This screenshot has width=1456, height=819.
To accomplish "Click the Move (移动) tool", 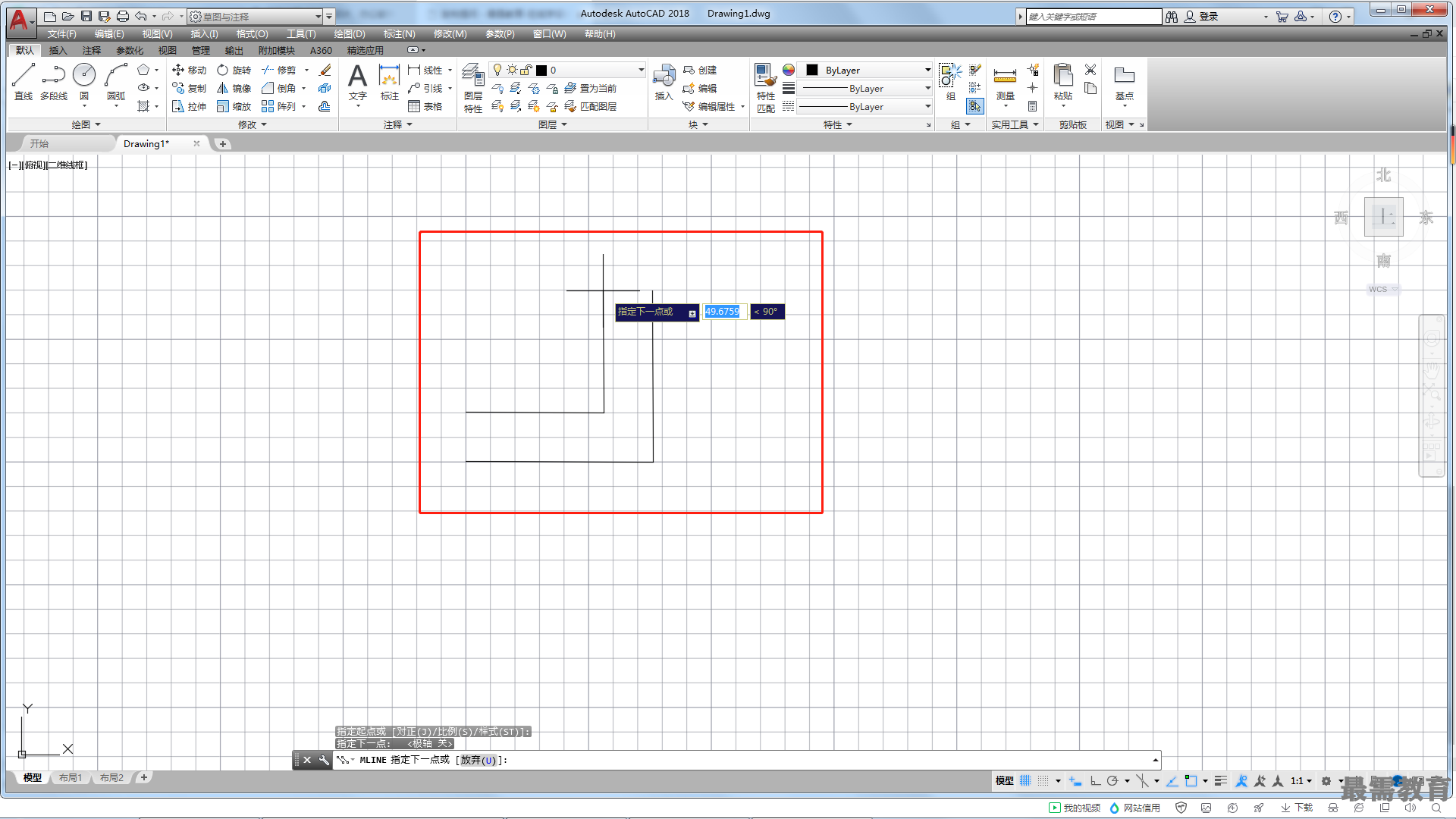I will tap(189, 70).
